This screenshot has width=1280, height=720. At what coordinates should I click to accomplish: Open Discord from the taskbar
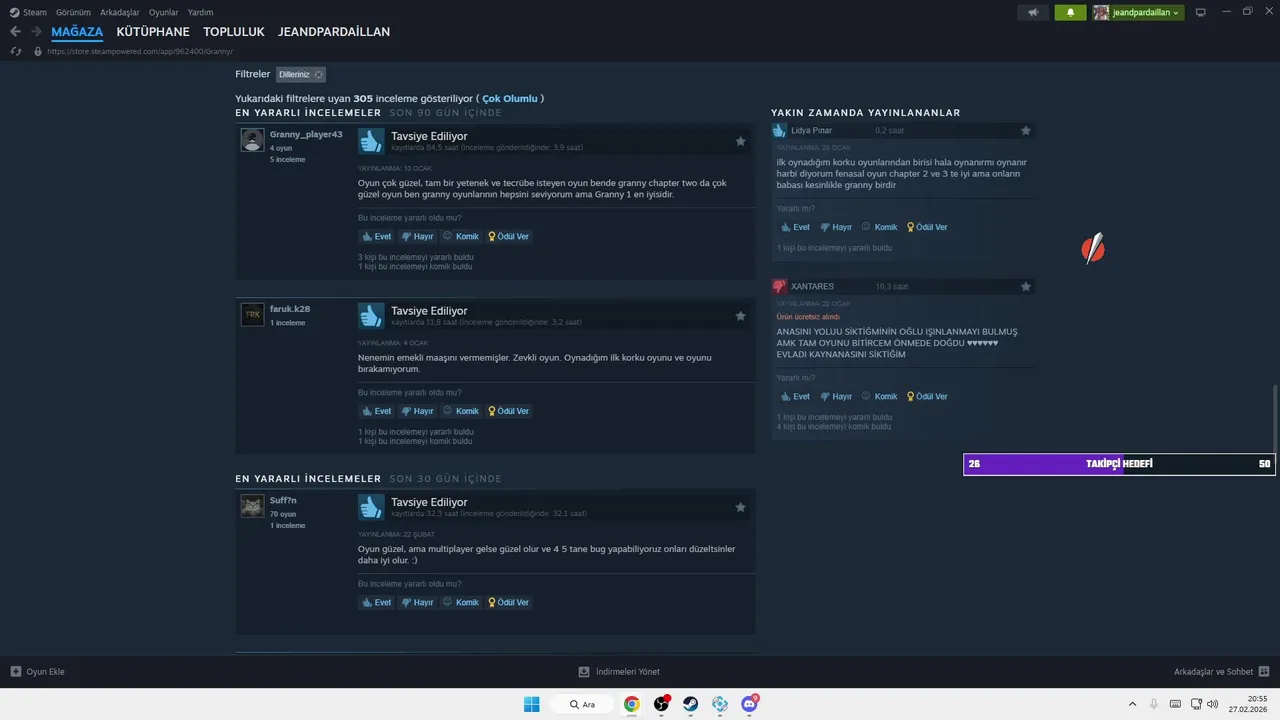point(750,704)
